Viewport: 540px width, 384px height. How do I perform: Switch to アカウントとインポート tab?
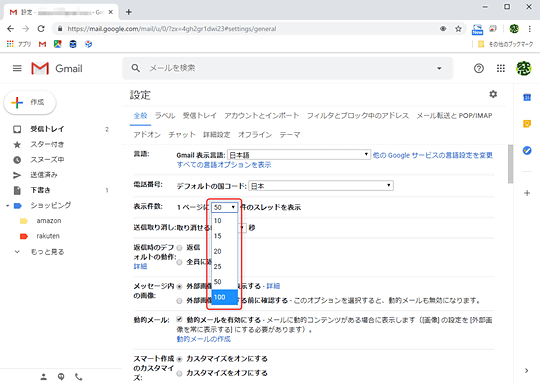261,116
